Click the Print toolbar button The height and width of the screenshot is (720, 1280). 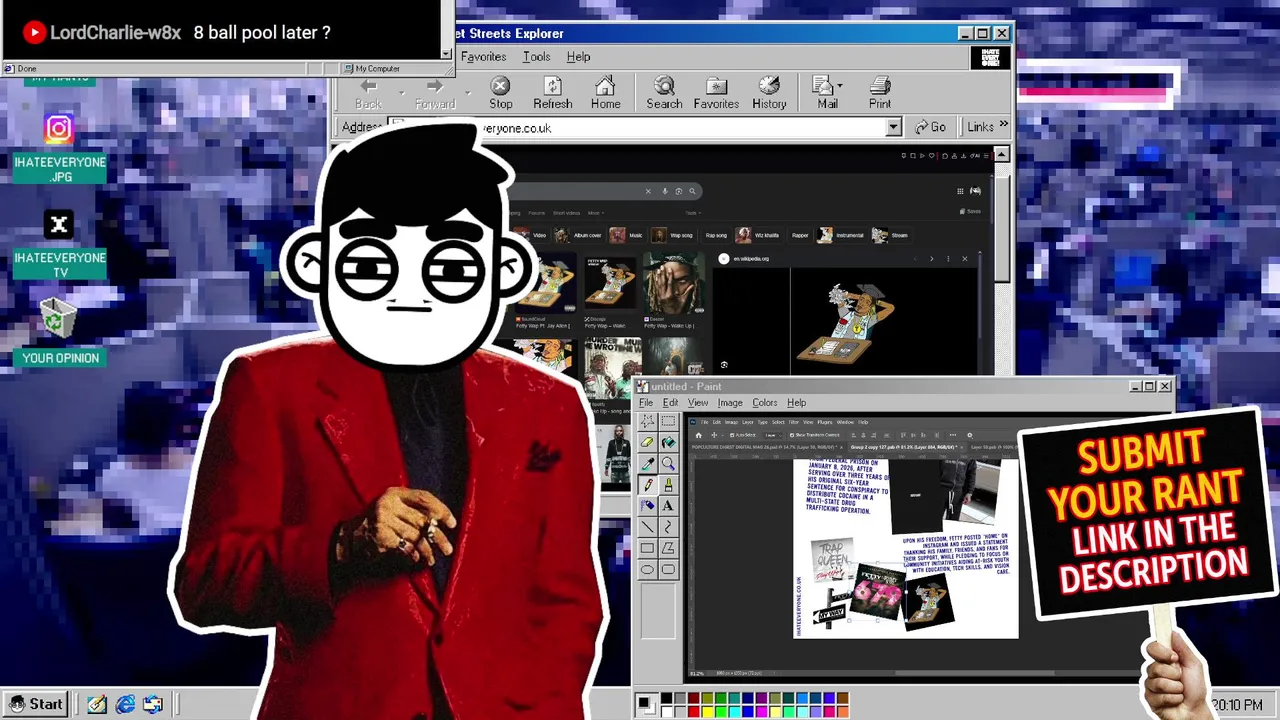click(880, 93)
